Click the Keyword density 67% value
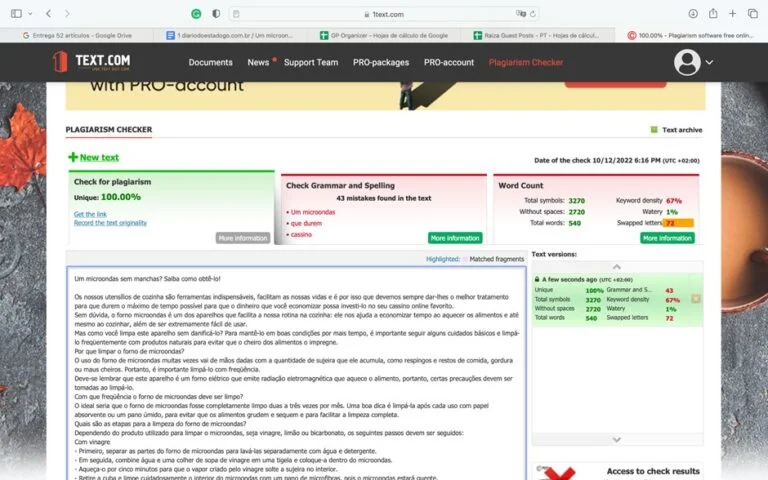This screenshot has width=768, height=480. [674, 201]
